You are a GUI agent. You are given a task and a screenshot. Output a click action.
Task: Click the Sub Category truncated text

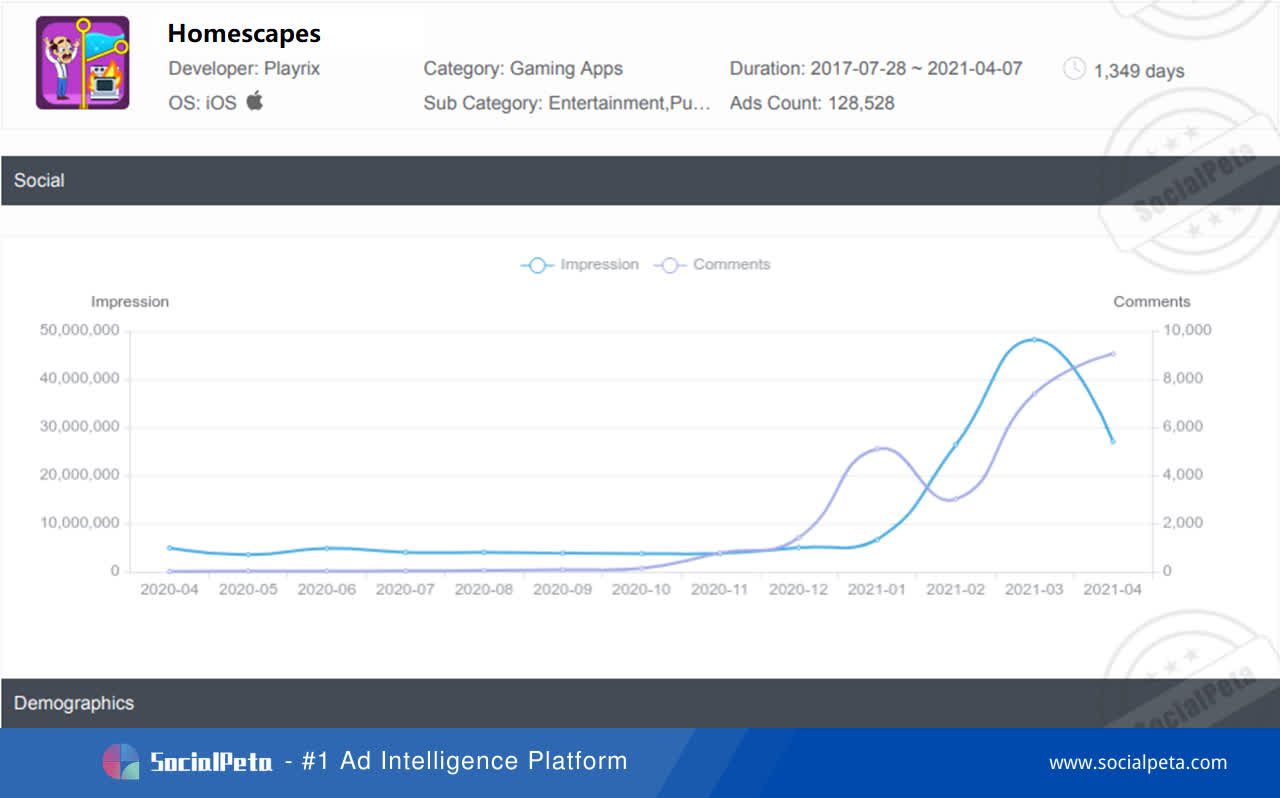coord(568,103)
